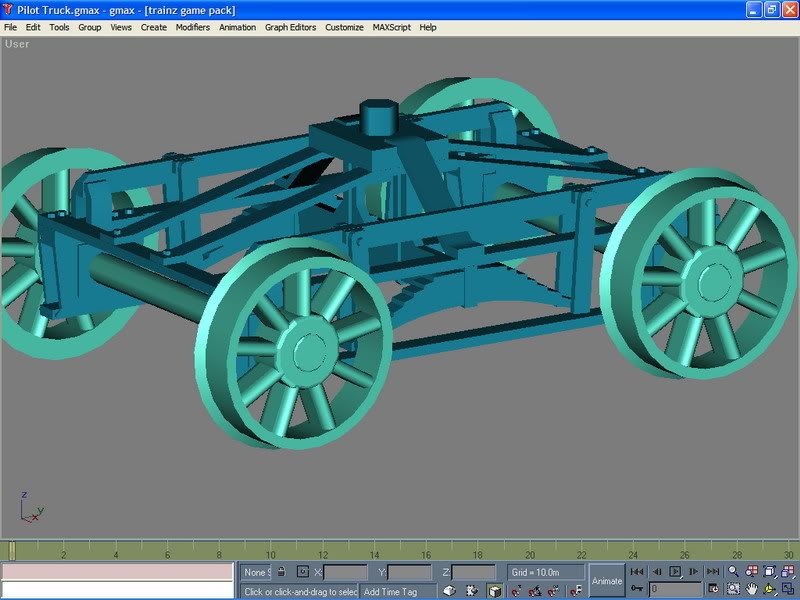This screenshot has width=800, height=600.
Task: Toggle the selection lock padlock icon
Action: click(x=281, y=571)
